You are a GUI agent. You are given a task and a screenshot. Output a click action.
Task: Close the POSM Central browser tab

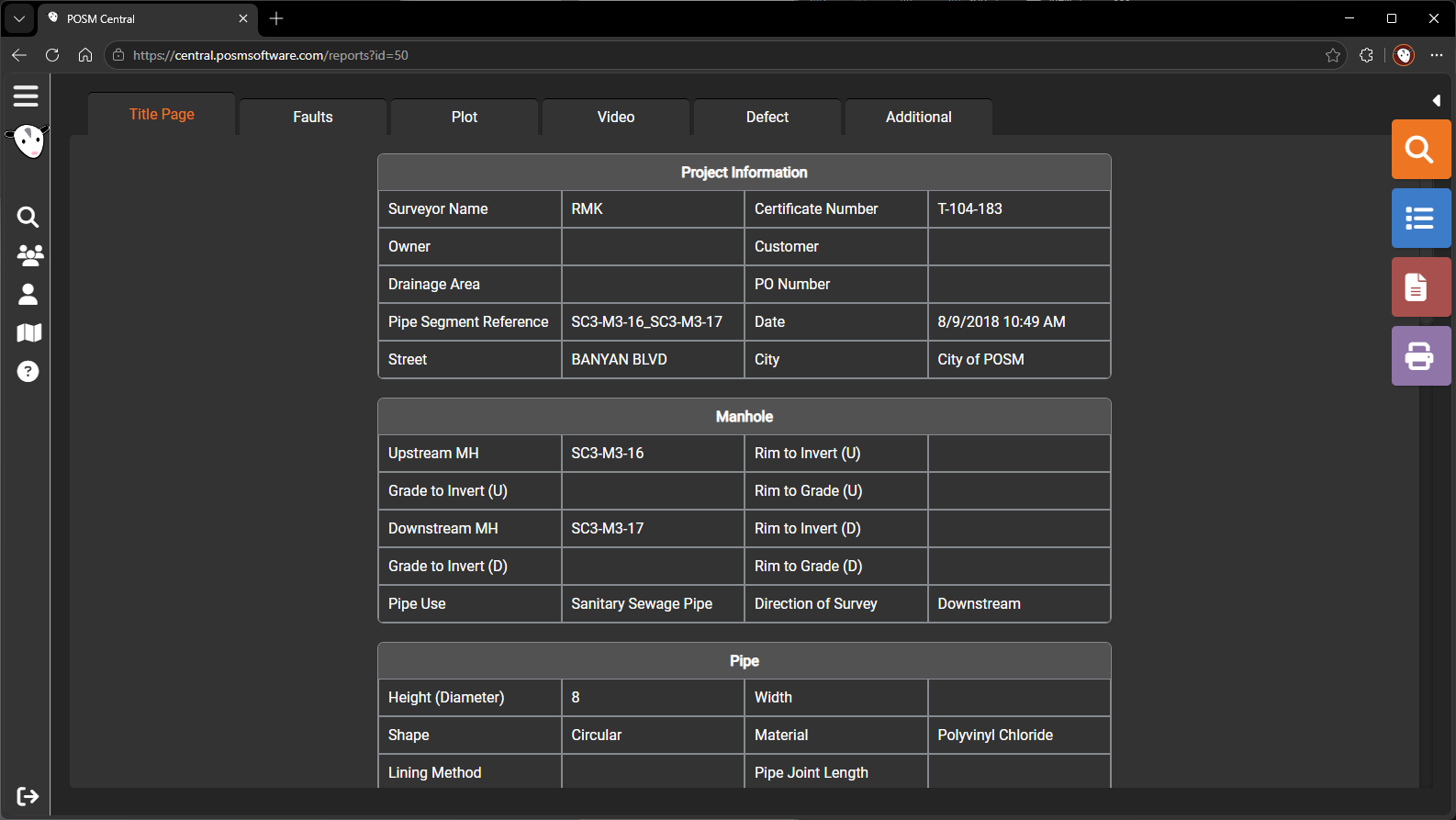click(243, 18)
